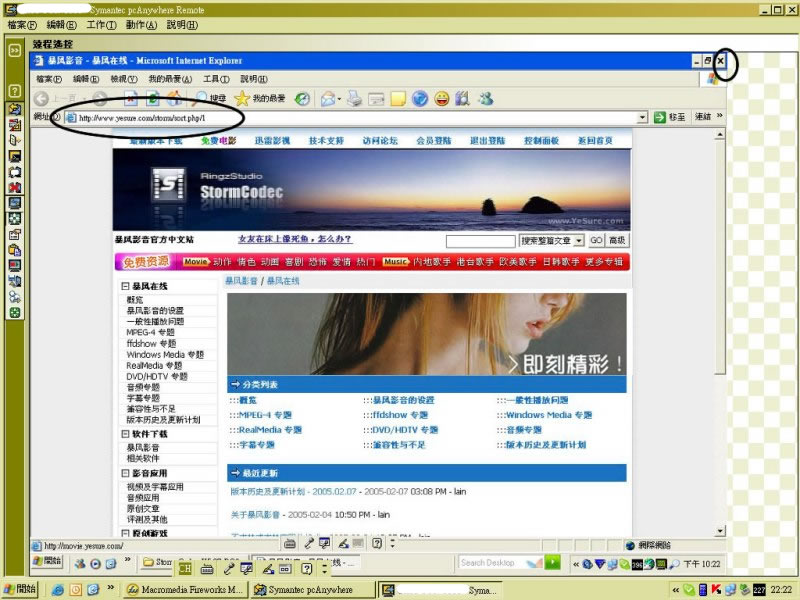This screenshot has width=800, height=600.
Task: Click the green square icon at the pcAnywhere sidebar bottom
Action: (15, 313)
